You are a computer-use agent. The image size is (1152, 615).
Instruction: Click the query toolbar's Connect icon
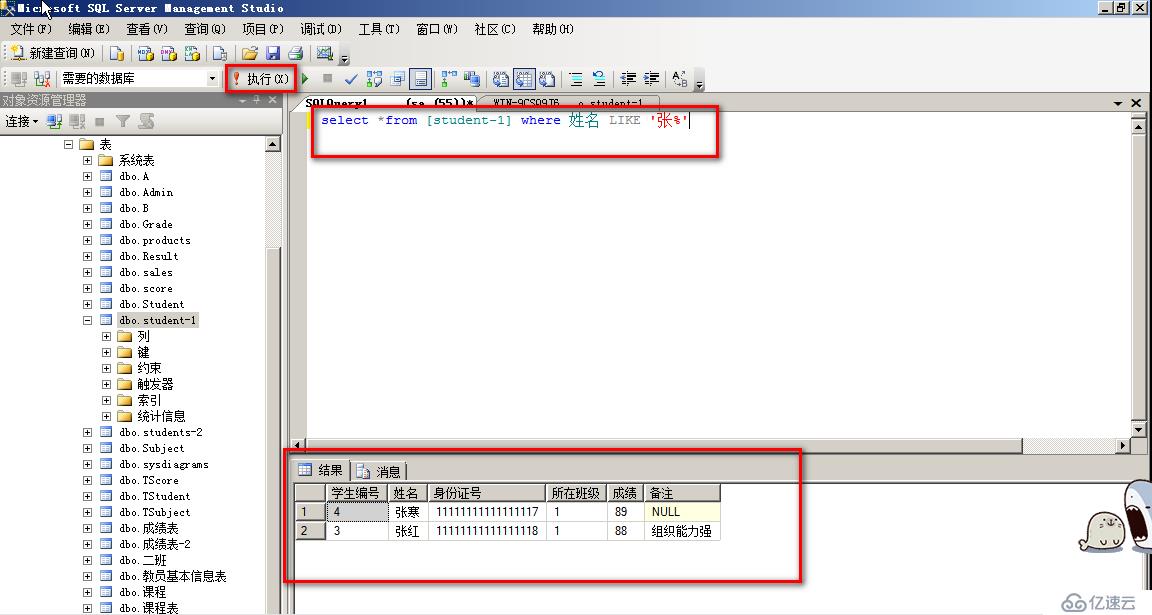coord(19,79)
